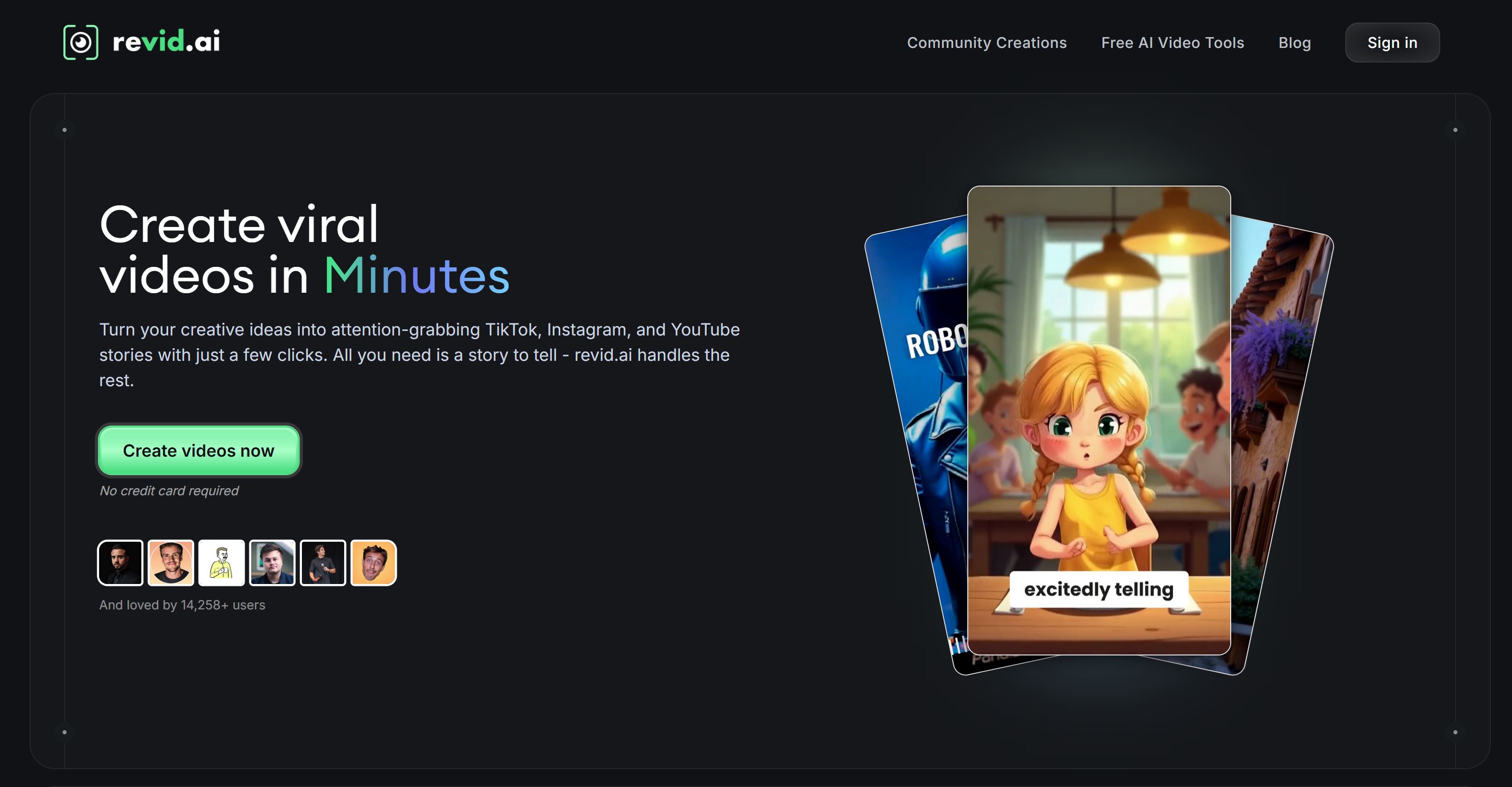Open the Community Creations page
The image size is (1512, 787).
pos(987,43)
